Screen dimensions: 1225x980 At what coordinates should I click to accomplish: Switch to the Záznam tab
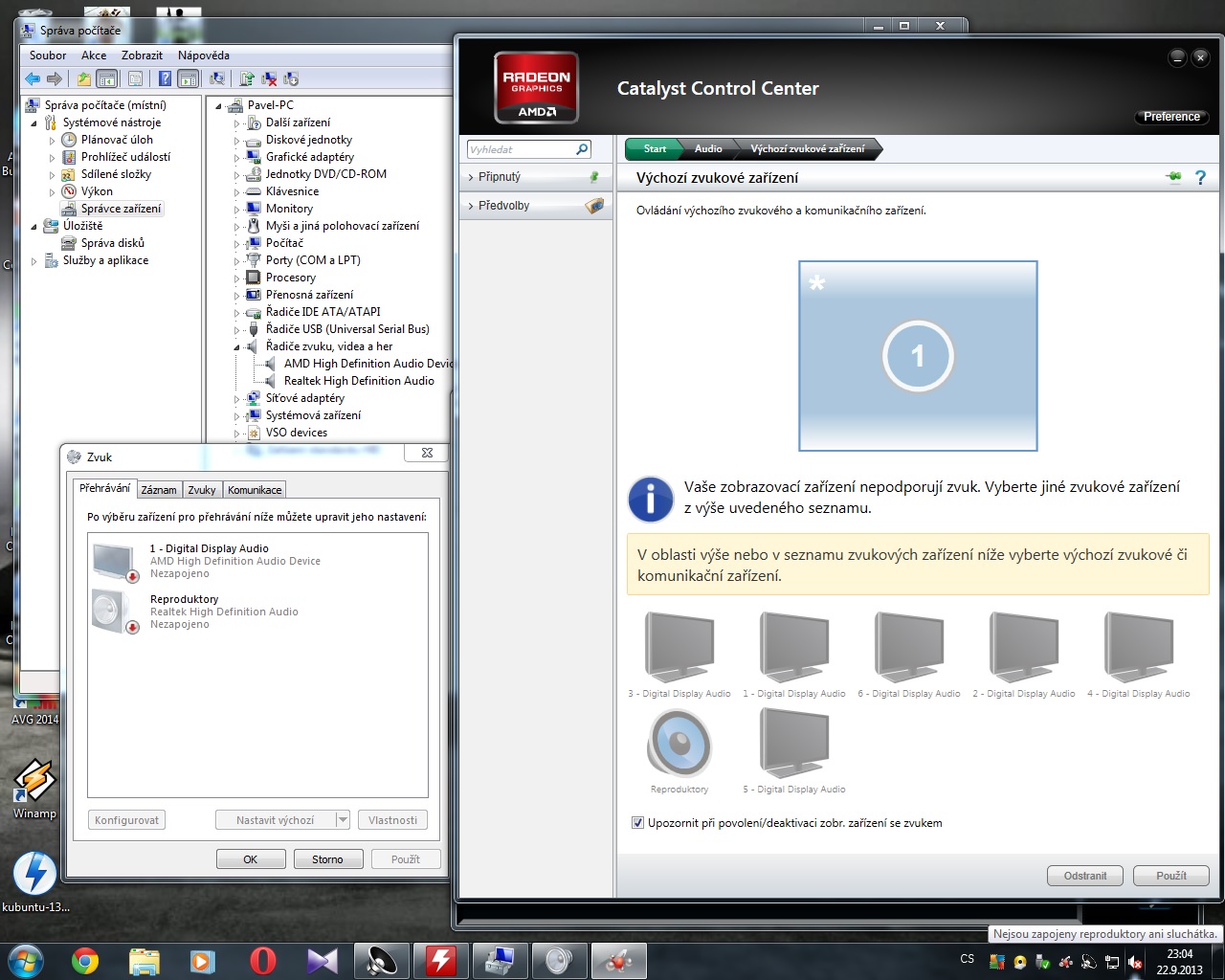point(159,490)
